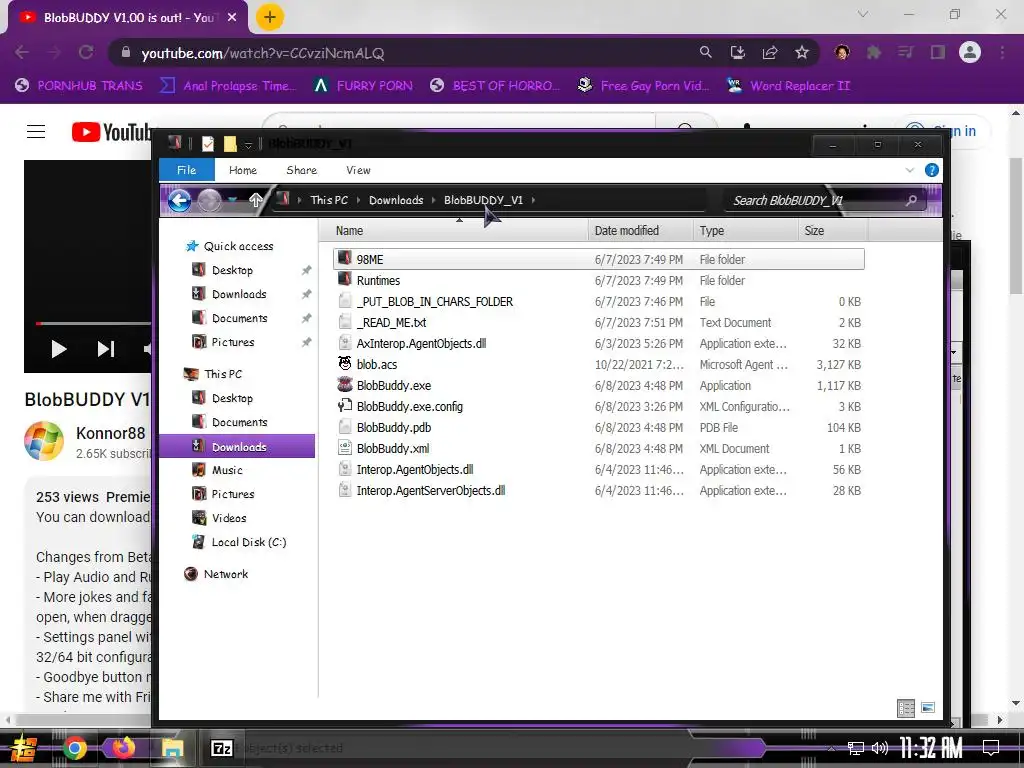Select the BlobBuddy.xml document
Screen dimensions: 1024x768
(392, 449)
